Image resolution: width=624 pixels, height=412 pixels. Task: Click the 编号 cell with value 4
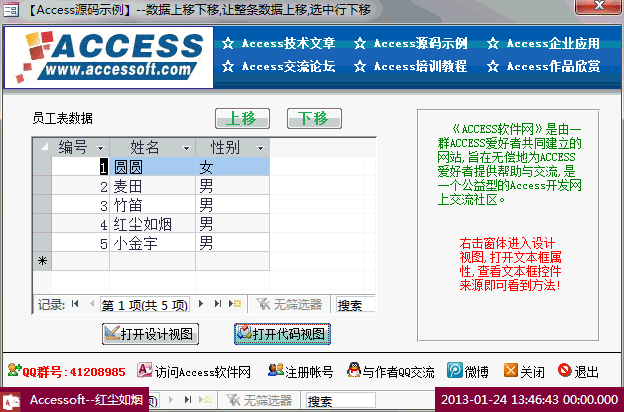(80, 224)
